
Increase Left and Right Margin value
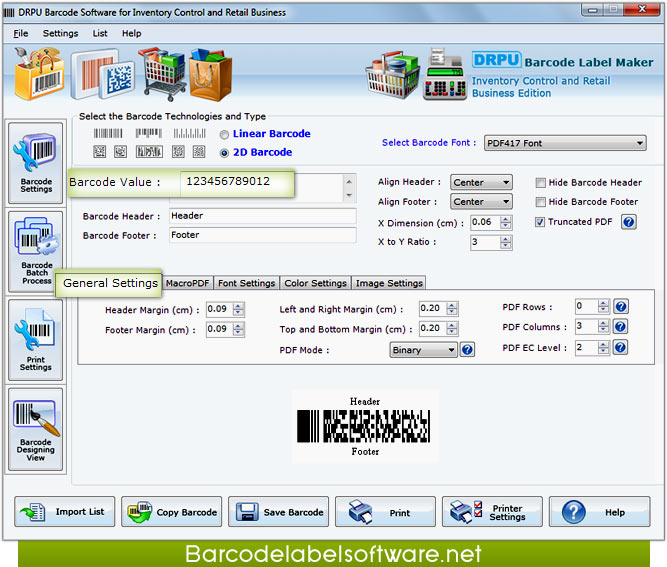click(452, 305)
